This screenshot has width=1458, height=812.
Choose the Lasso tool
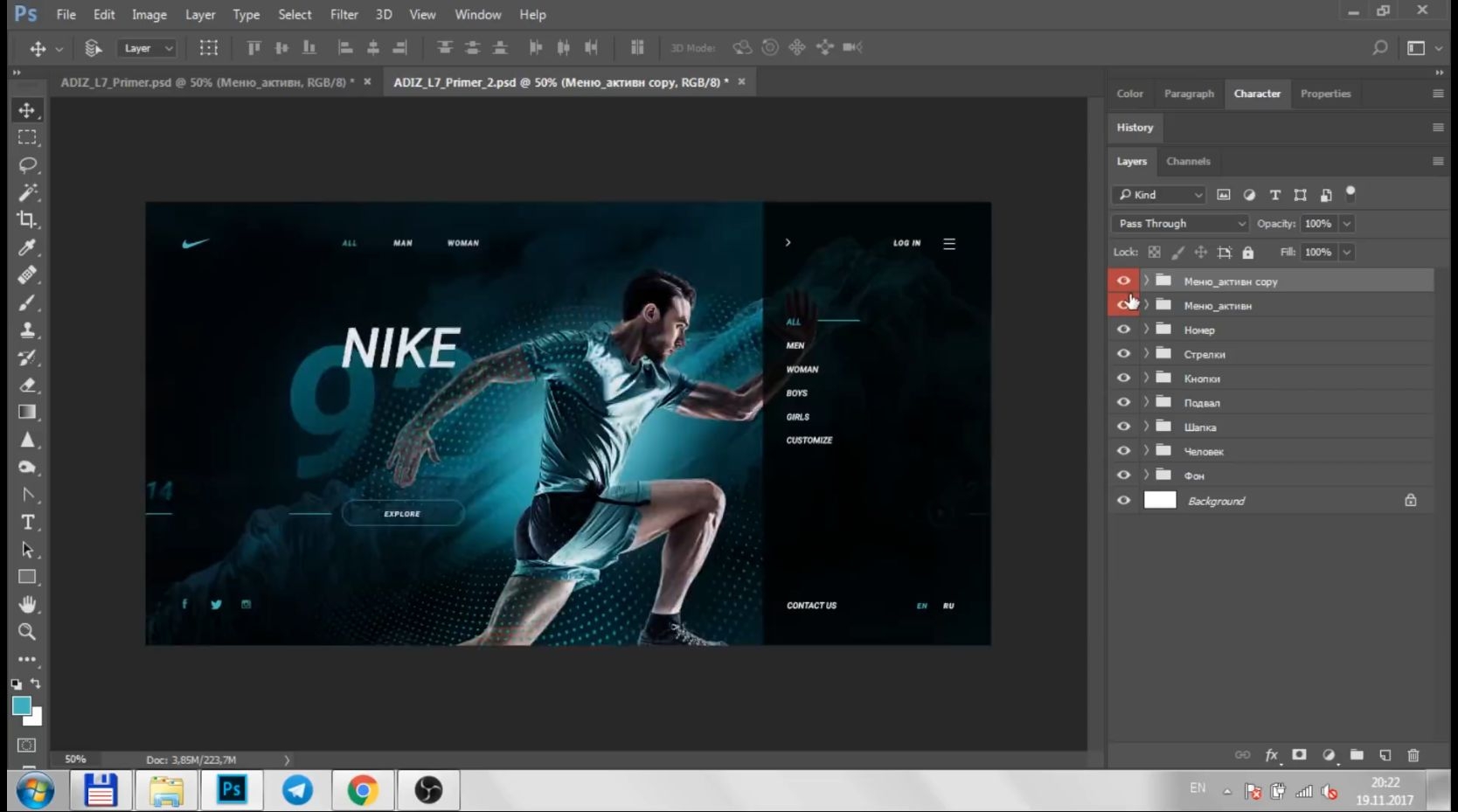point(27,164)
